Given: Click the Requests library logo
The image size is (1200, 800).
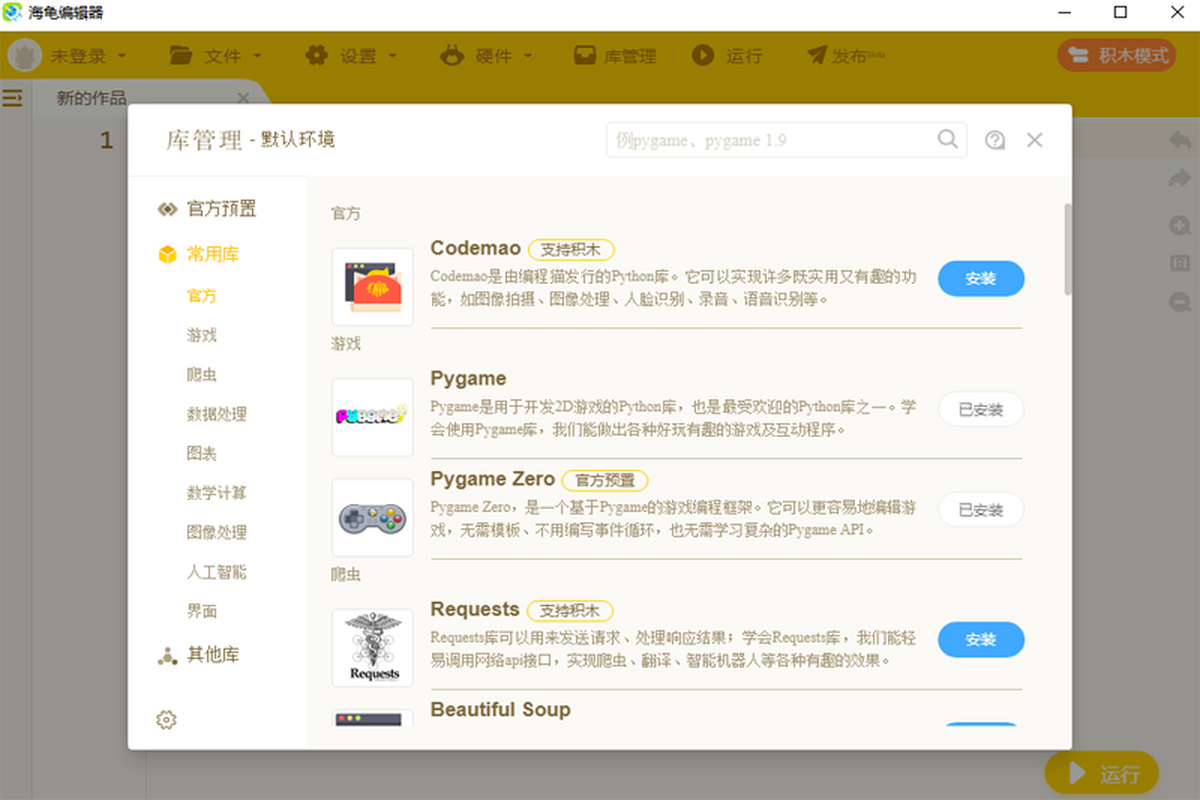Looking at the screenshot, I should 372,648.
